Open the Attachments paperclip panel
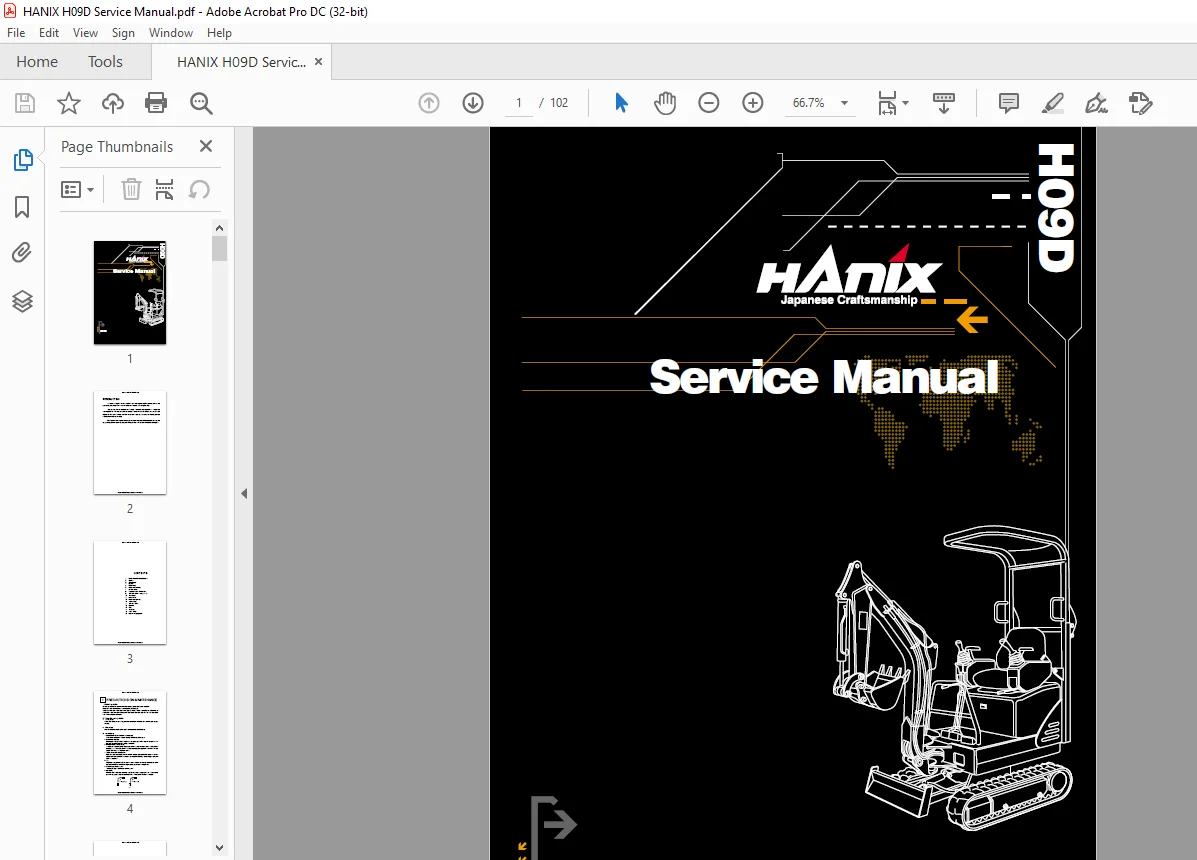The image size is (1197, 860). point(22,253)
